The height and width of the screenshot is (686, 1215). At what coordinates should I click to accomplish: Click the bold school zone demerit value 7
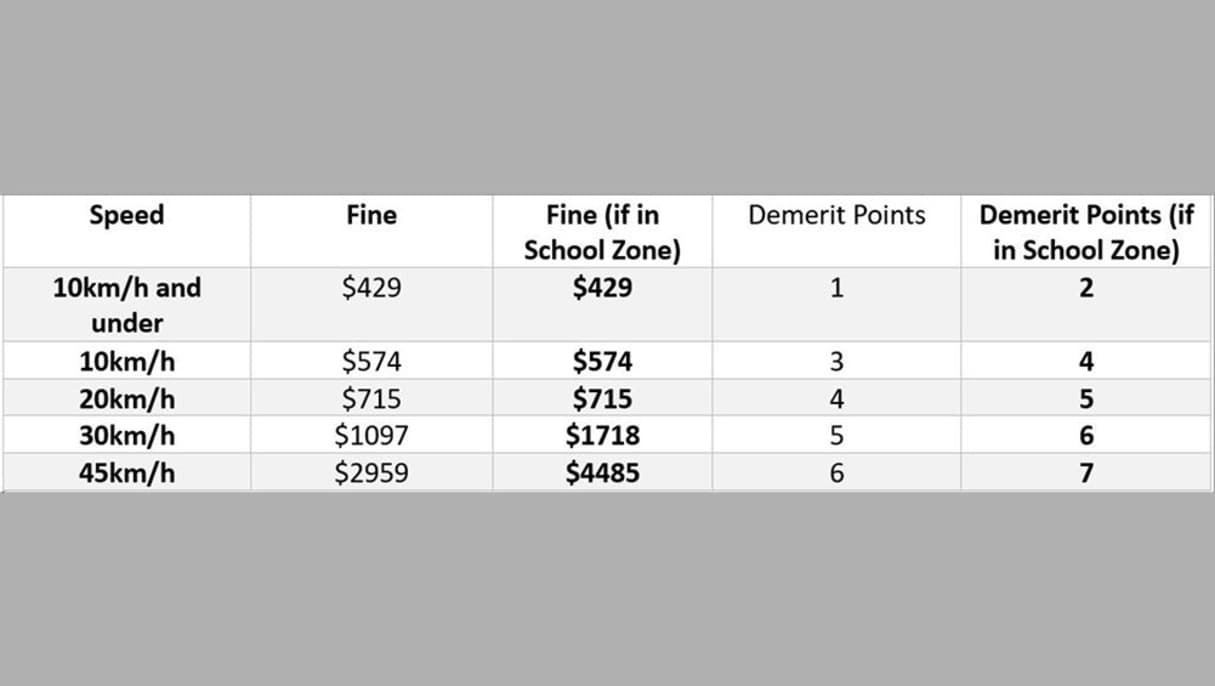(x=1086, y=473)
